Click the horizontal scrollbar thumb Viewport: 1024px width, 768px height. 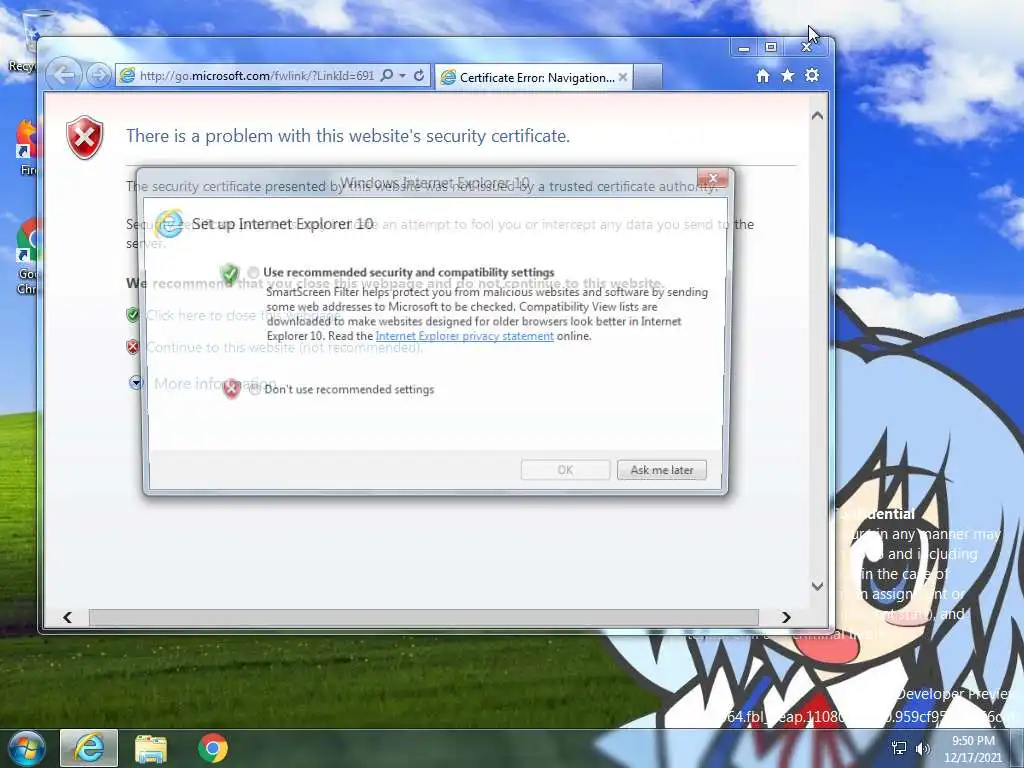tap(424, 617)
